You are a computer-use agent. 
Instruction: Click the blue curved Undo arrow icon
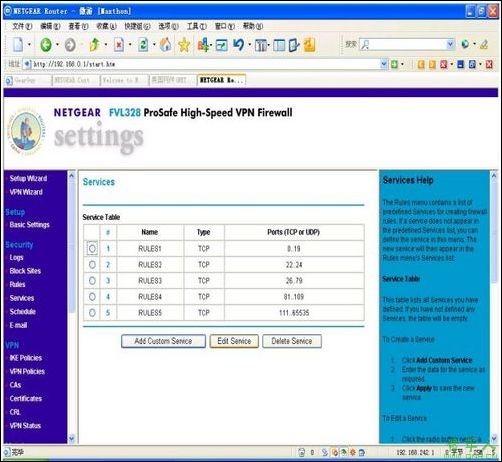point(239,44)
